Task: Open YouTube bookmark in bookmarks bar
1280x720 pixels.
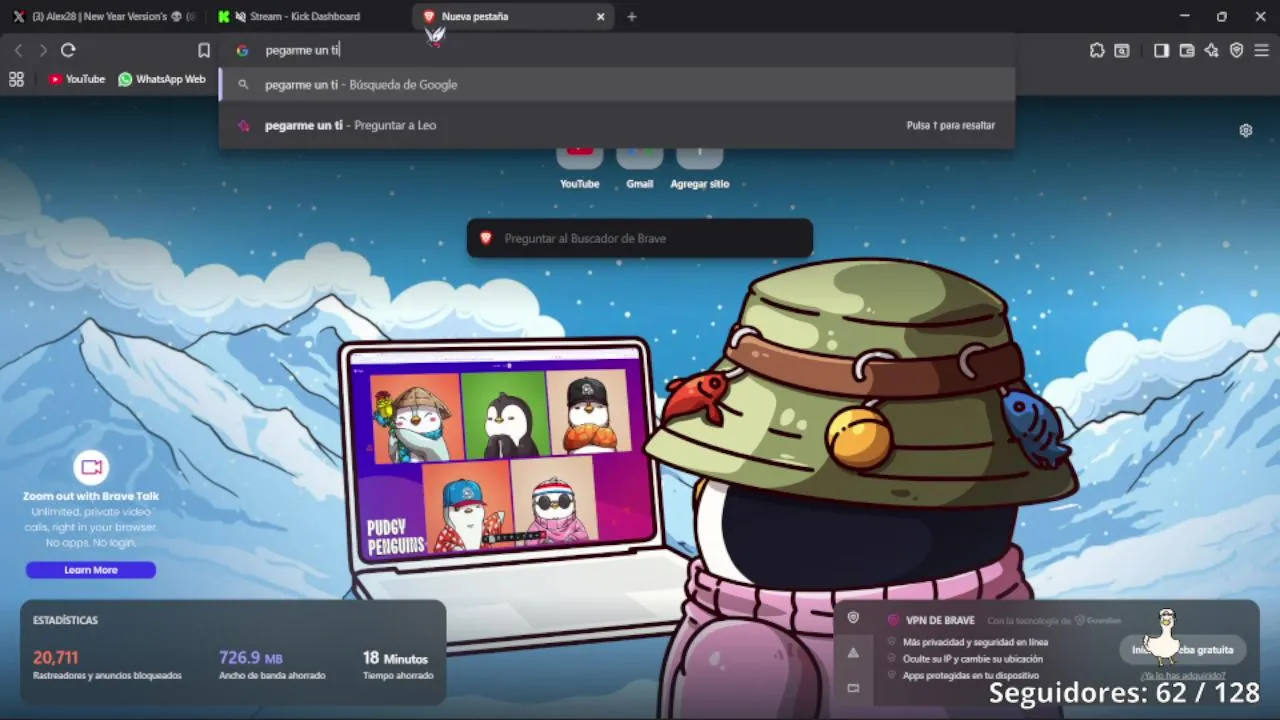Action: 77,79
